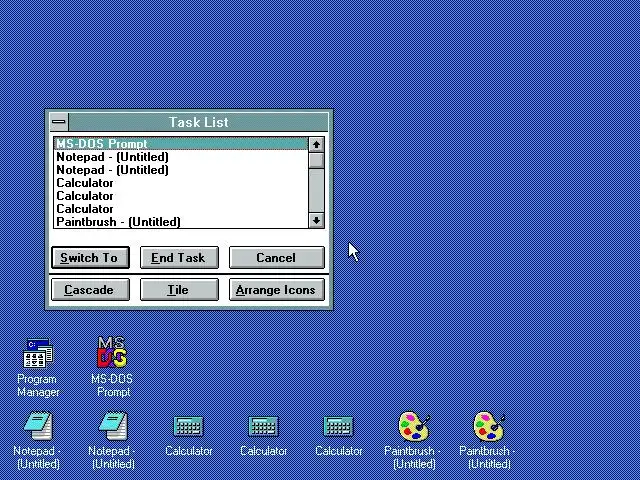
Task: Click the task list scroll up arrow
Action: click(316, 144)
